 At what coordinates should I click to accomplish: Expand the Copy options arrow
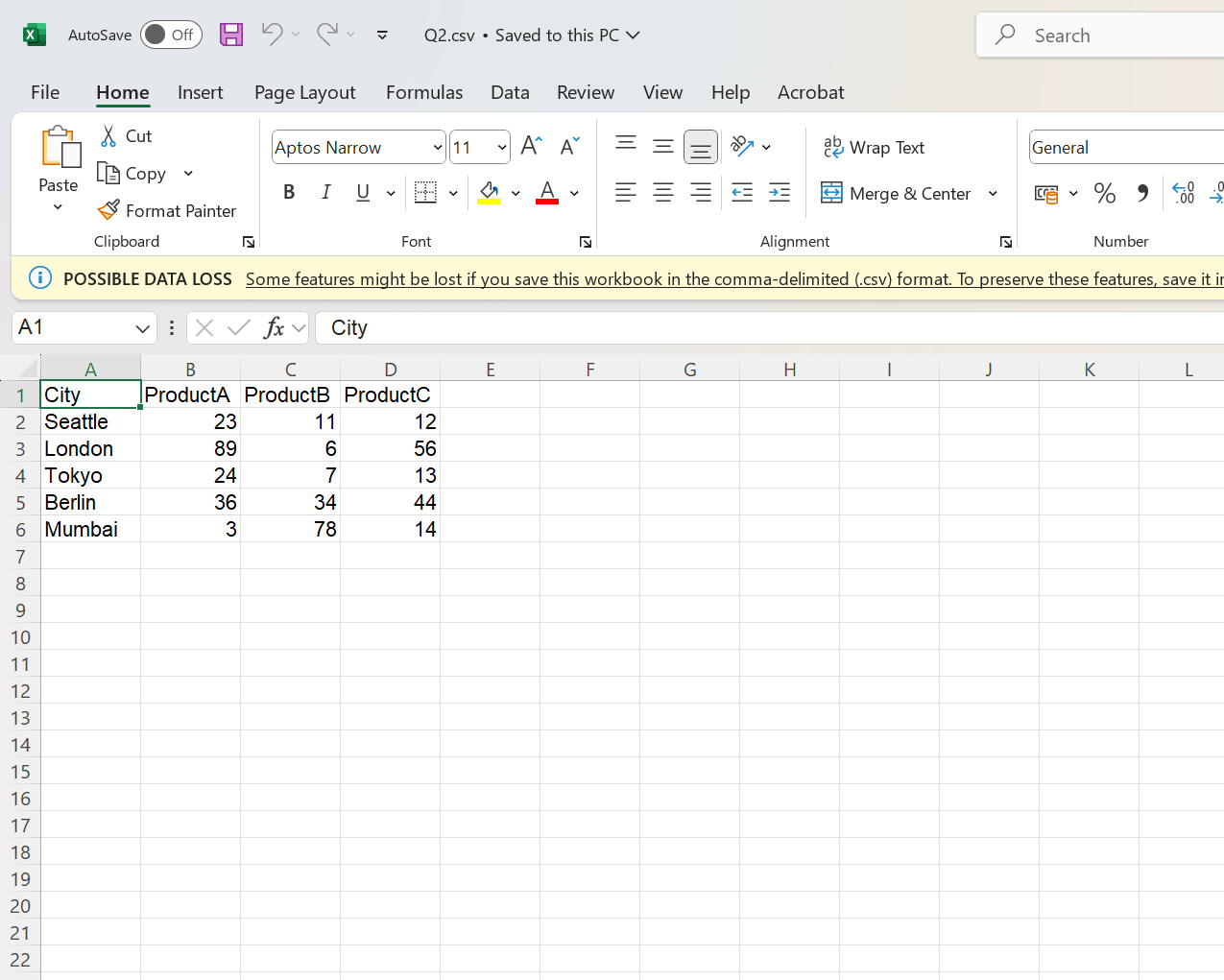[x=188, y=174]
